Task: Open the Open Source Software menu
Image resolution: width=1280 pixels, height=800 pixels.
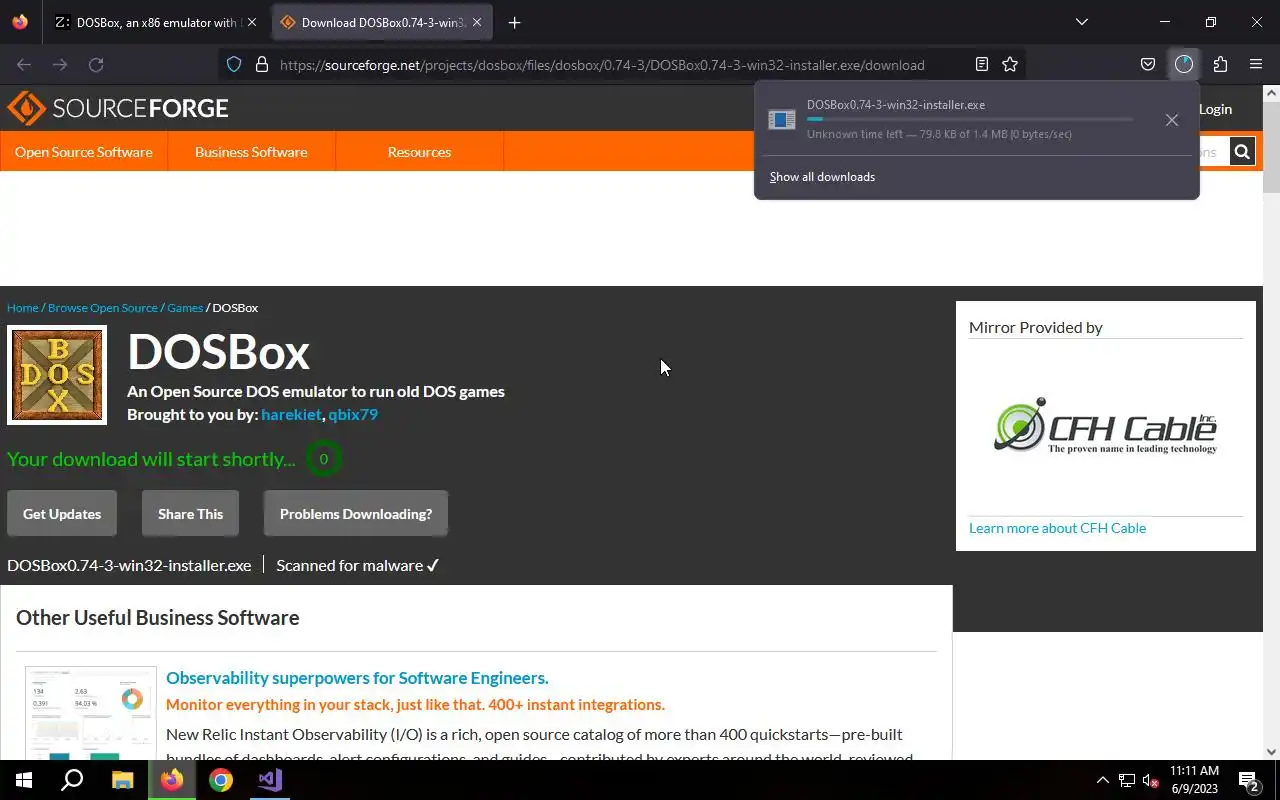Action: [x=84, y=152]
